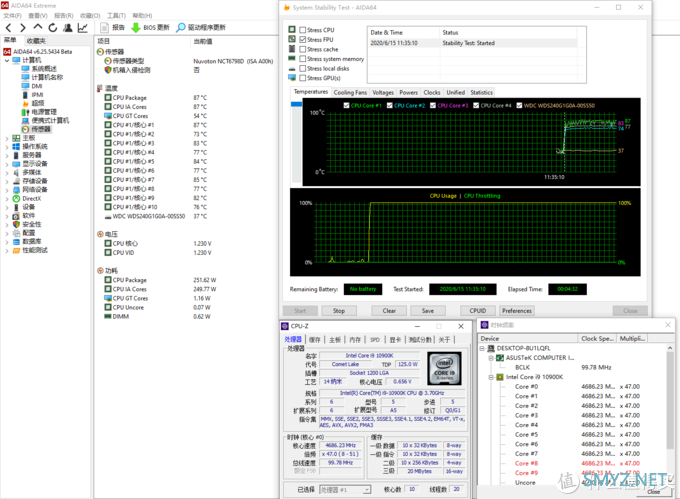
Task: Click the Stop button
Action: 339,311
